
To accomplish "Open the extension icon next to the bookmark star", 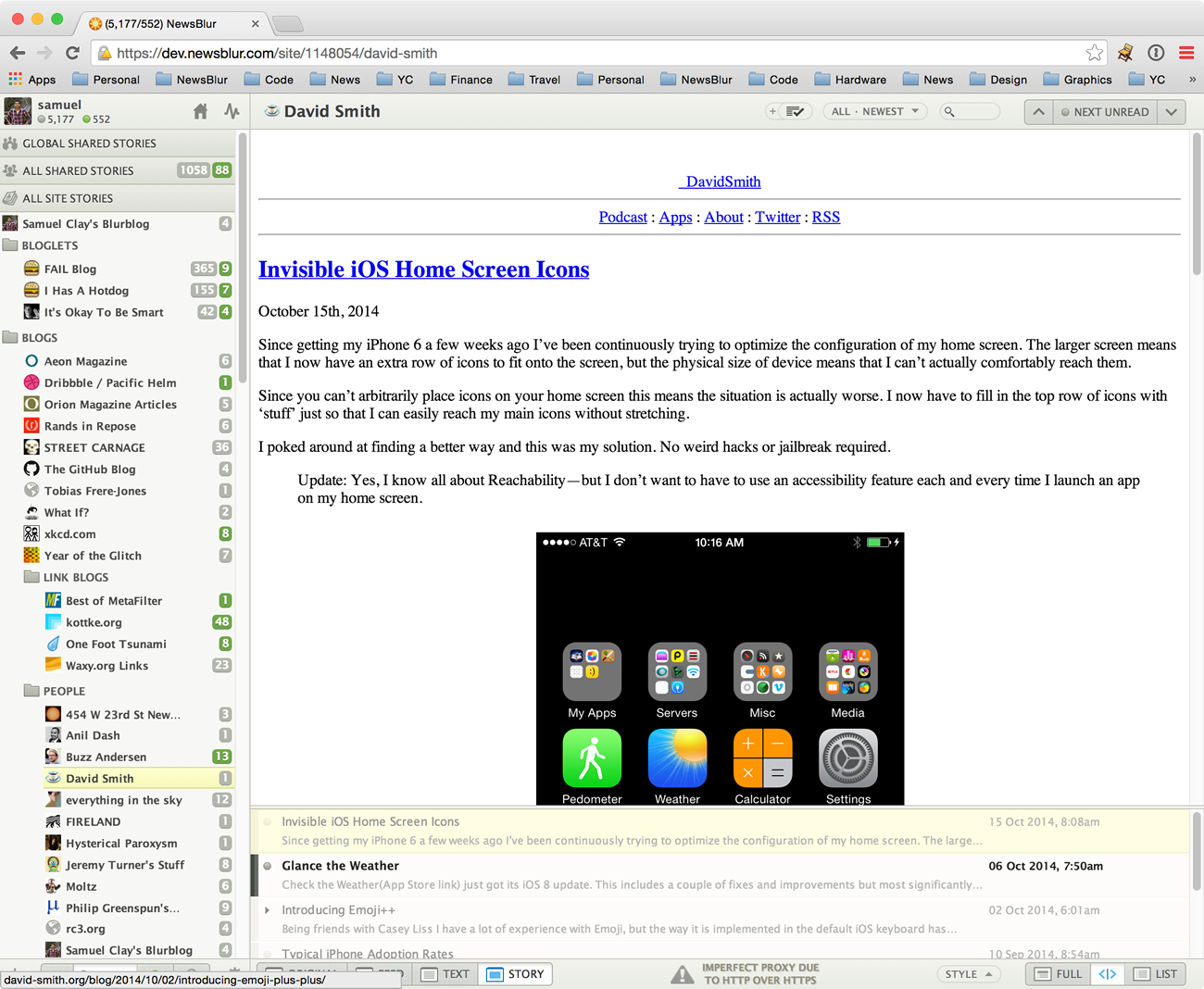I will [1125, 53].
